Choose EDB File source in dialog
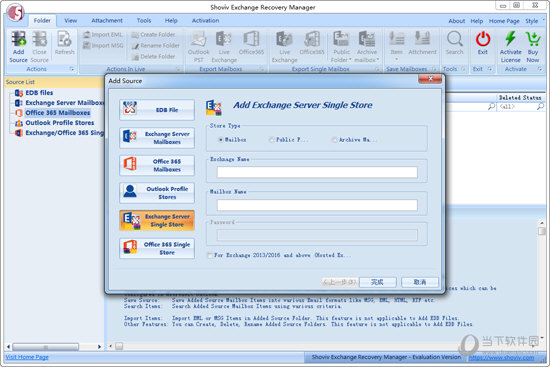Screen dimensions: 550x367 click(x=157, y=110)
